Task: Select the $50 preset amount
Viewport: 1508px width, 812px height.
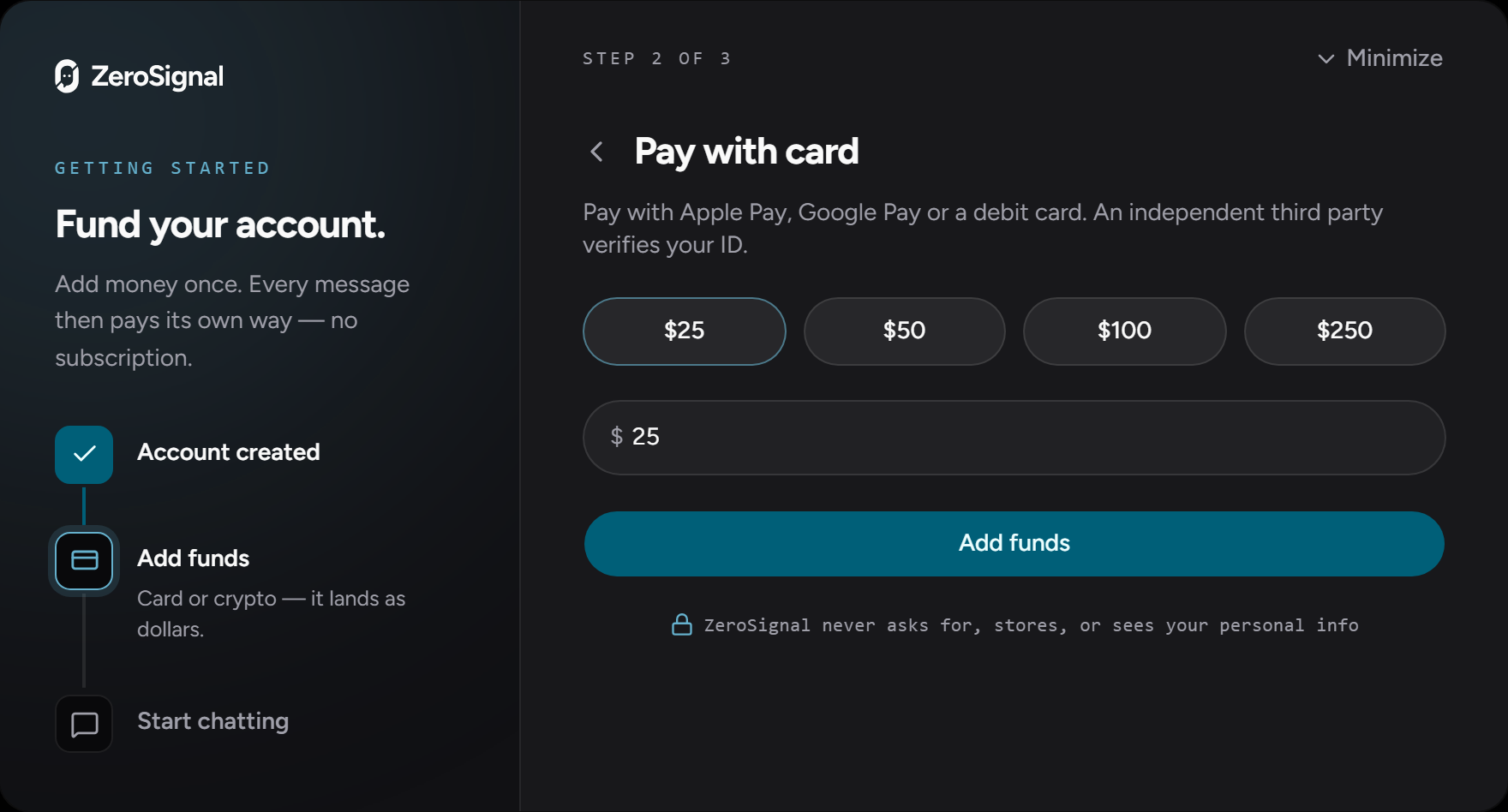Action: (x=905, y=331)
